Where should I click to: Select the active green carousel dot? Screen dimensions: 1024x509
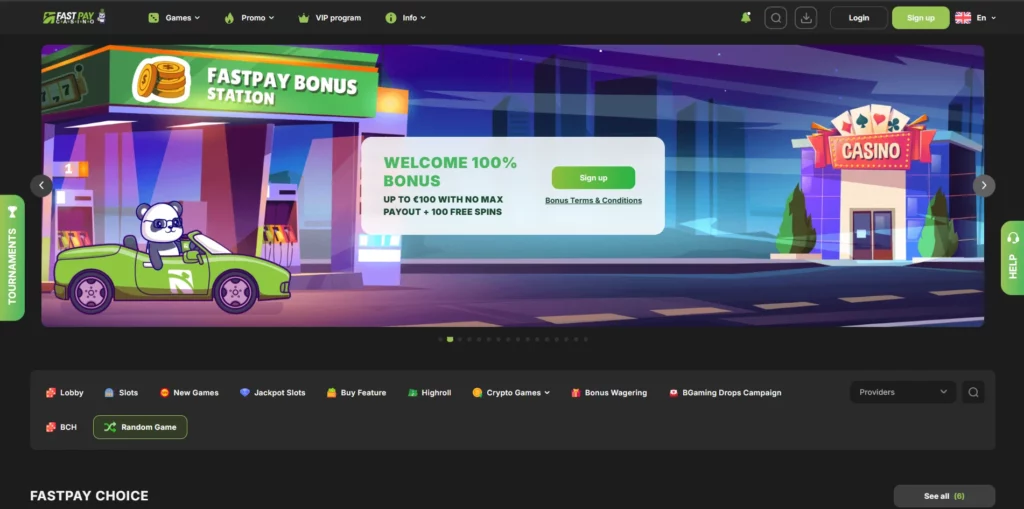point(450,339)
